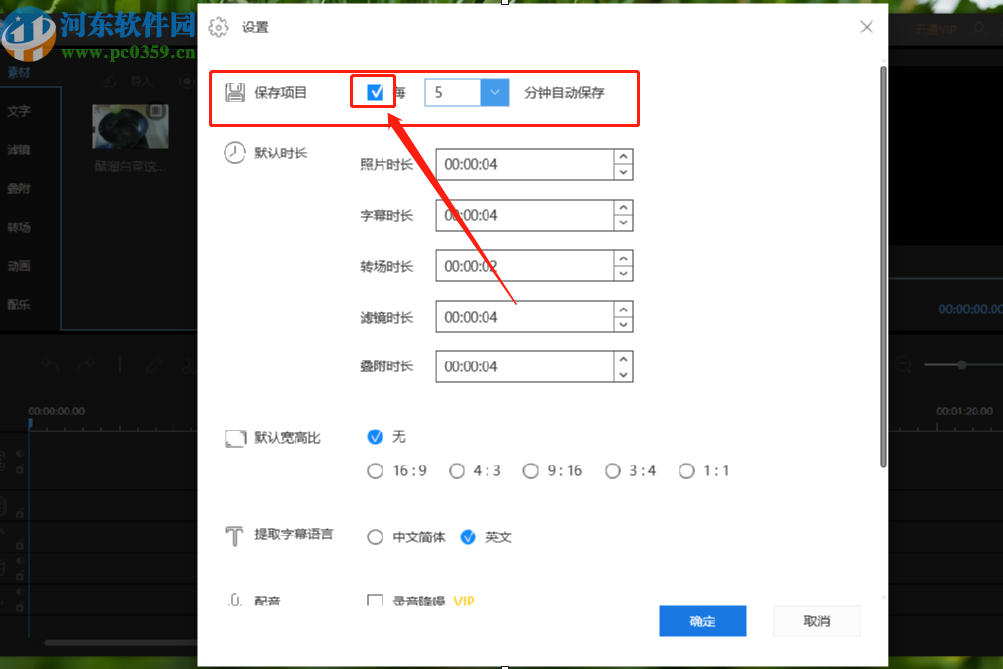Open the 滤镜 tab in the sidebar
1003x669 pixels.
(19, 150)
